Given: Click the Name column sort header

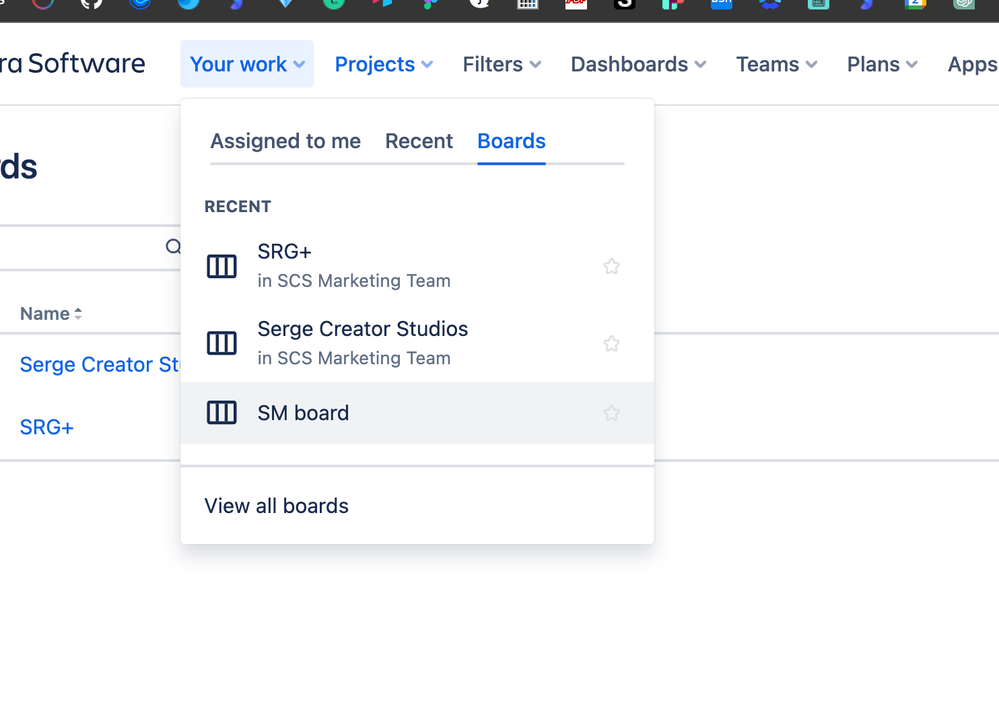Looking at the screenshot, I should click(50, 313).
